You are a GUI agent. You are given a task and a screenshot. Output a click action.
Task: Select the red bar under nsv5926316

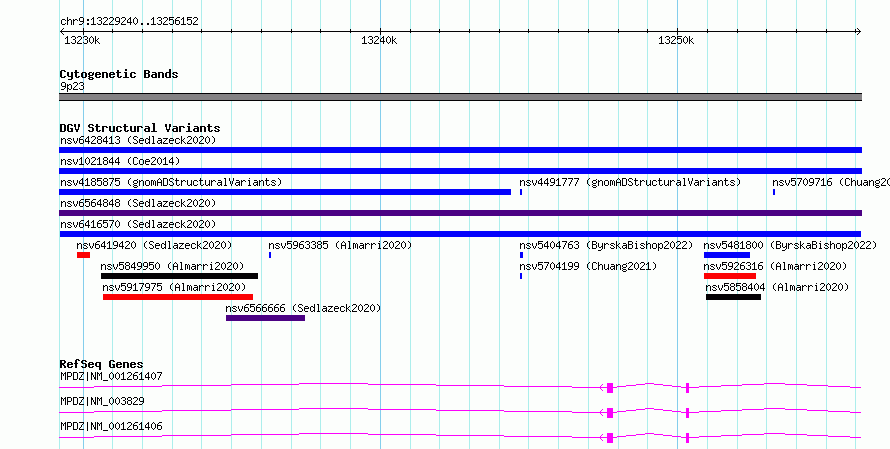pos(730,276)
